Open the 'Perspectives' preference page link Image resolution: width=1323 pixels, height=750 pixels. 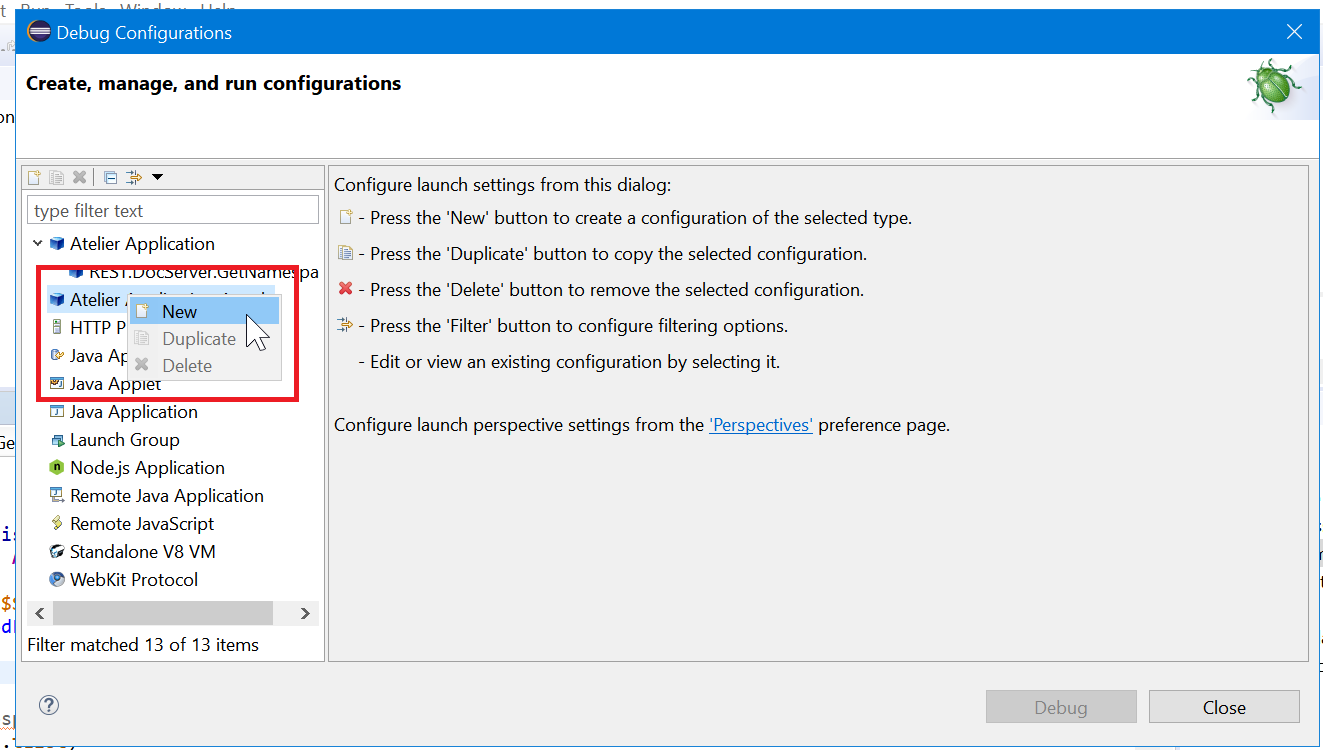760,425
